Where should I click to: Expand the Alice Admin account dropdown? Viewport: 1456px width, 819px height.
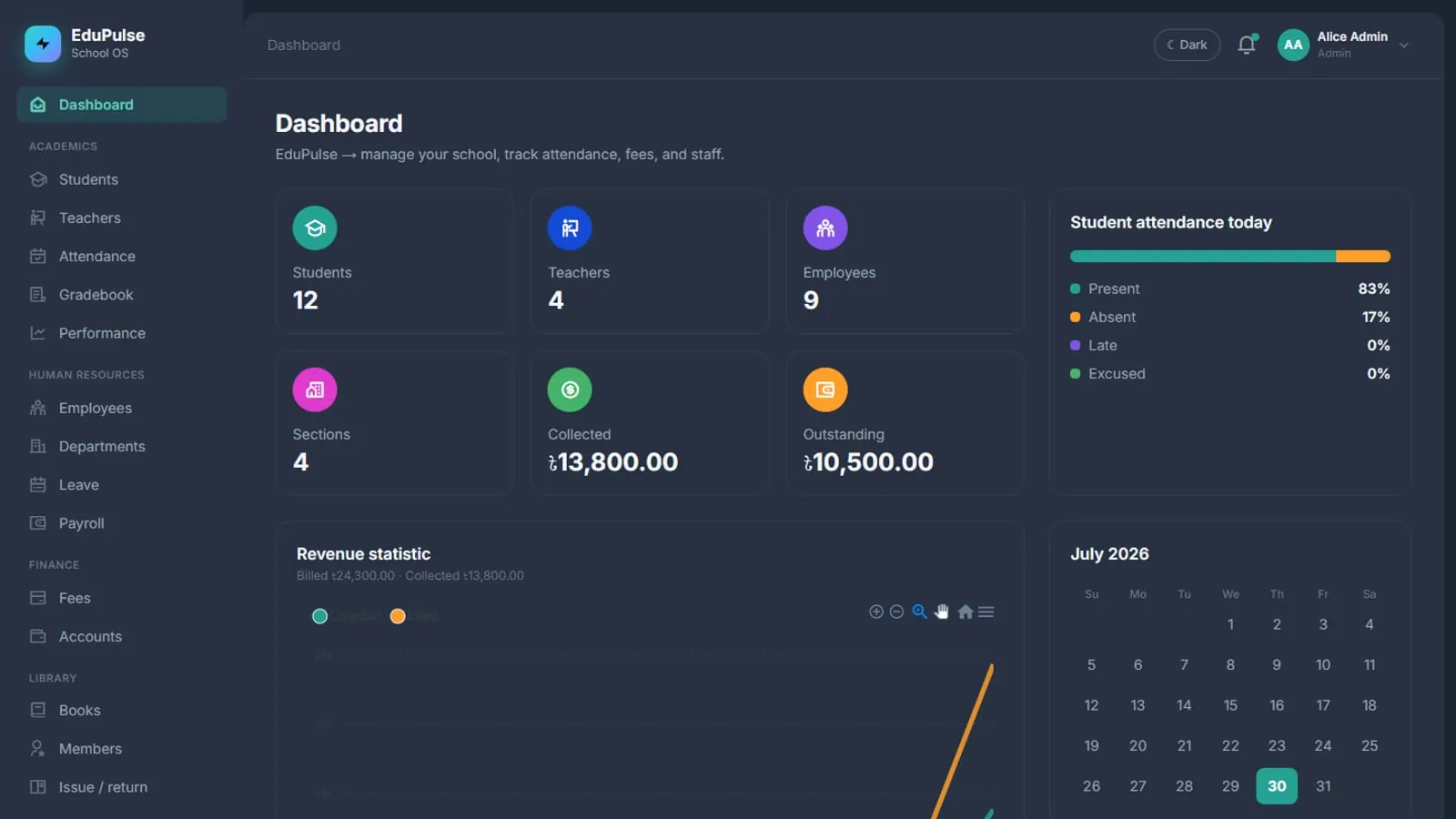click(x=1404, y=45)
